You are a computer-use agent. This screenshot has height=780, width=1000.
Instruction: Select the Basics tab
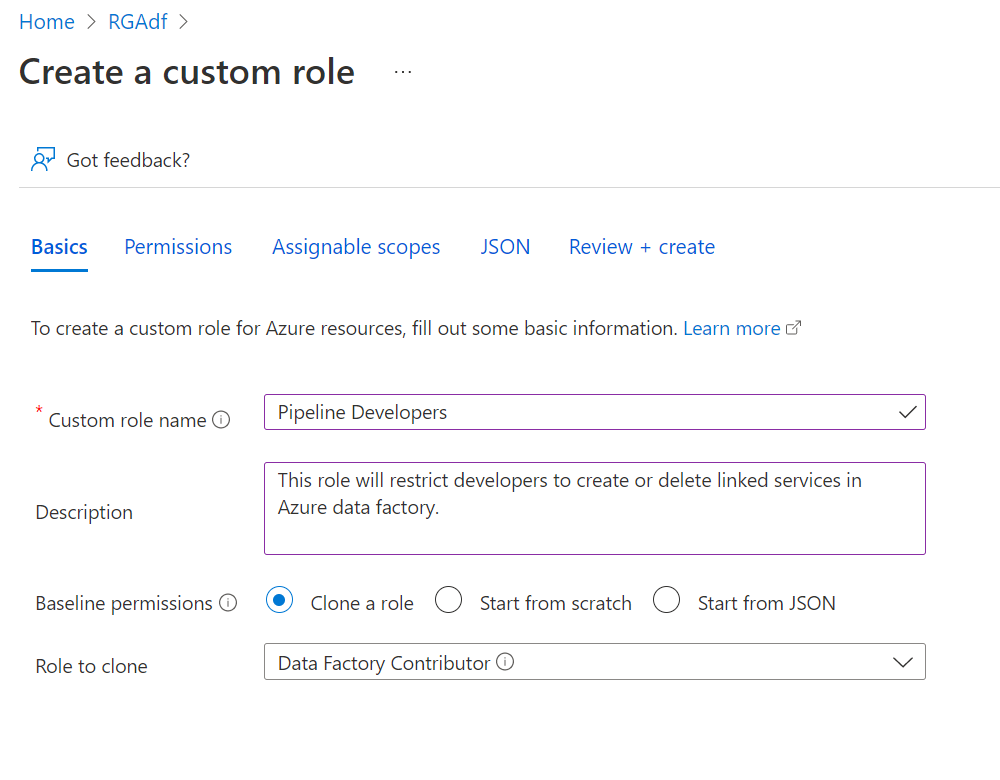(x=59, y=247)
